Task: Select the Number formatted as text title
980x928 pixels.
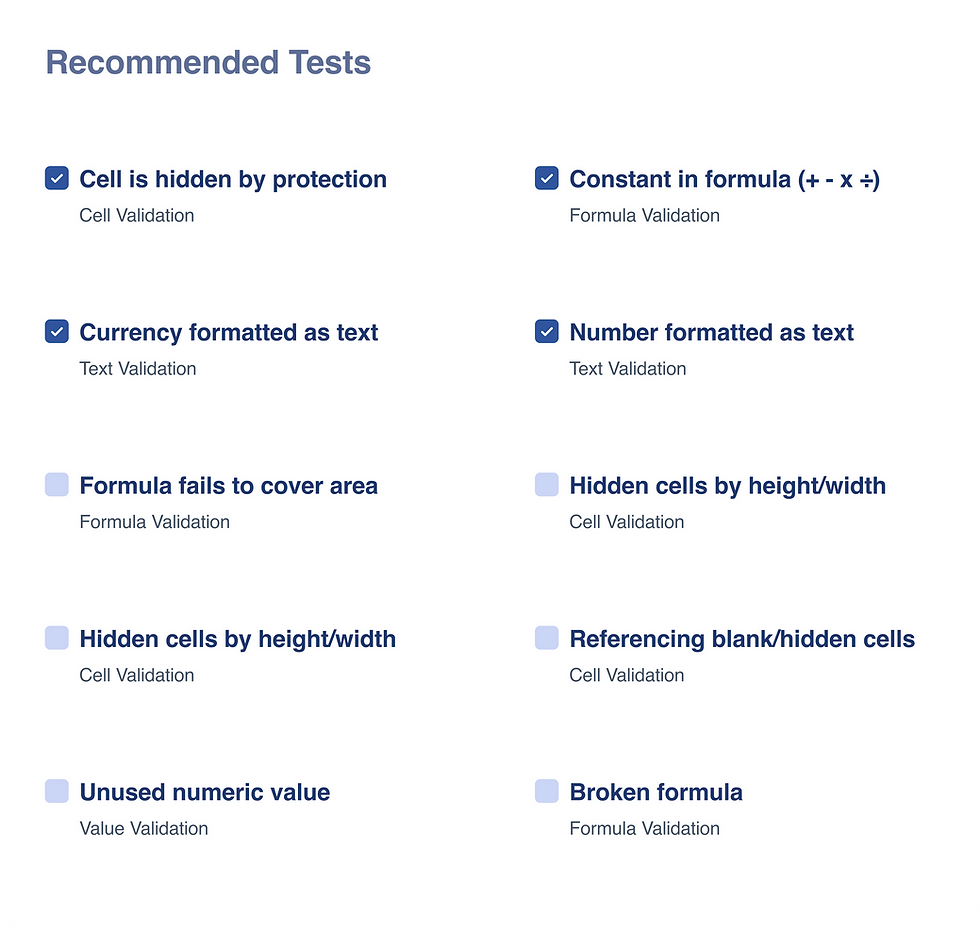Action: pyautogui.click(x=711, y=333)
